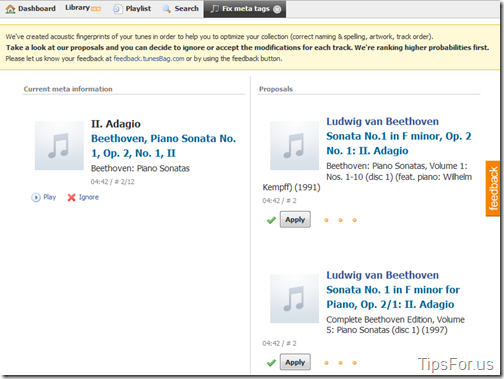This screenshot has height=379, width=504.
Task: Click 'Complete Beethoven Edition, Volume 5' album text
Action: coord(395,325)
